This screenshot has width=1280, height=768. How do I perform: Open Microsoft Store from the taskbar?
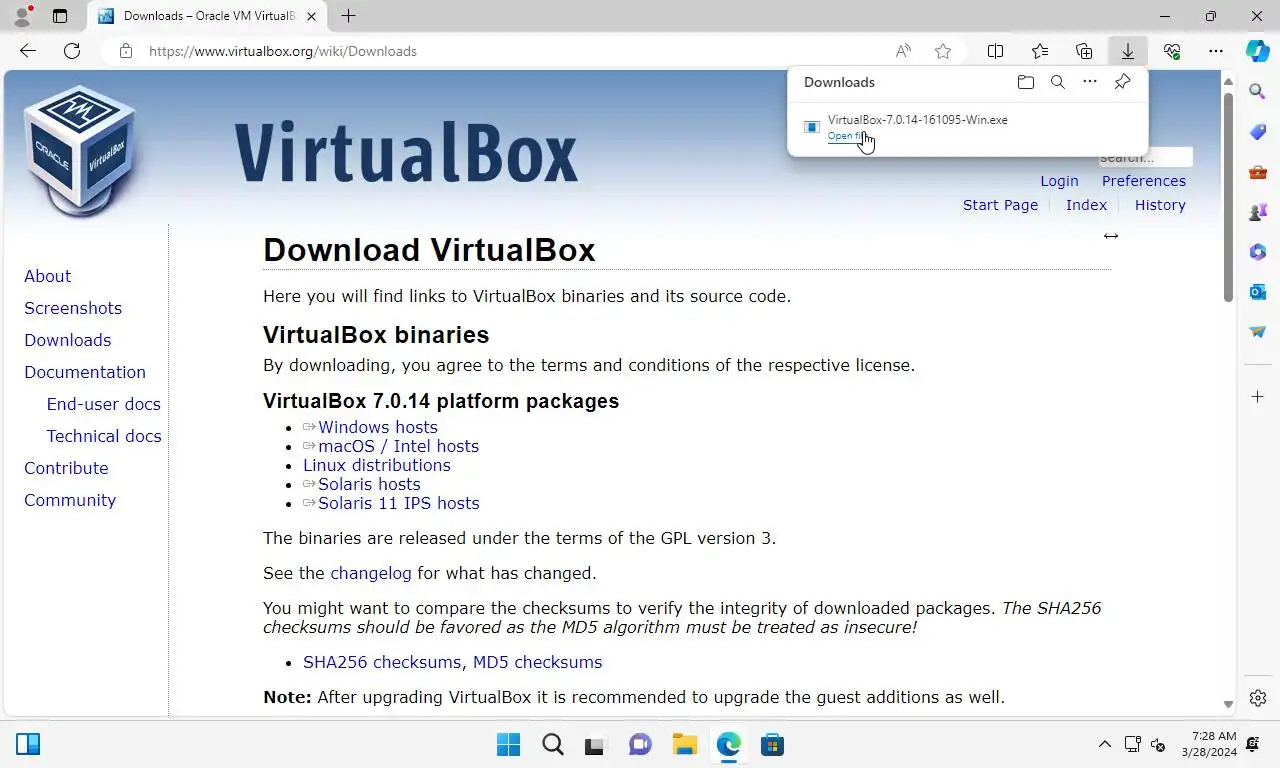tap(772, 744)
